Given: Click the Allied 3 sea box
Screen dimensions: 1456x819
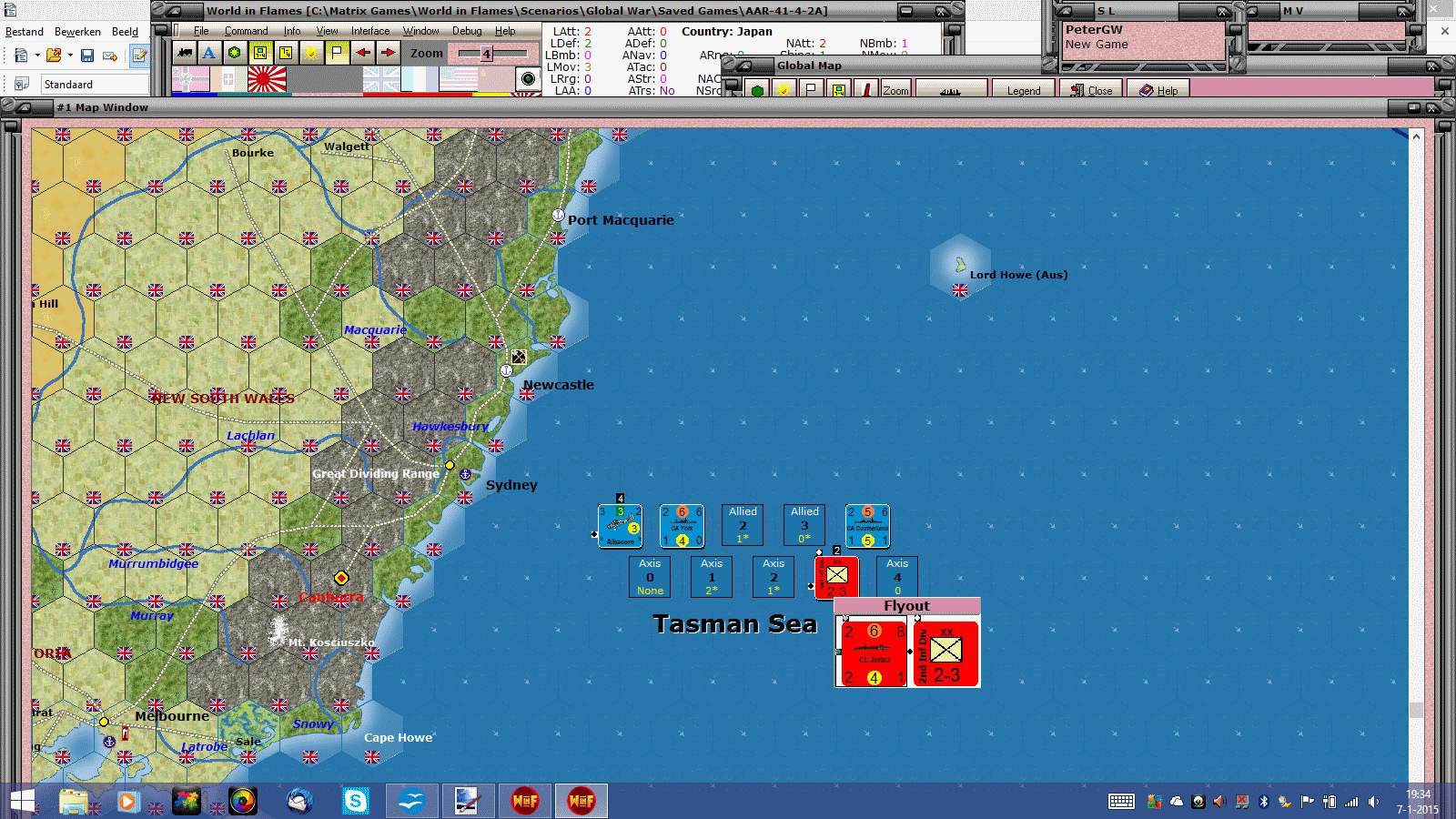Looking at the screenshot, I should pyautogui.click(x=804, y=525).
